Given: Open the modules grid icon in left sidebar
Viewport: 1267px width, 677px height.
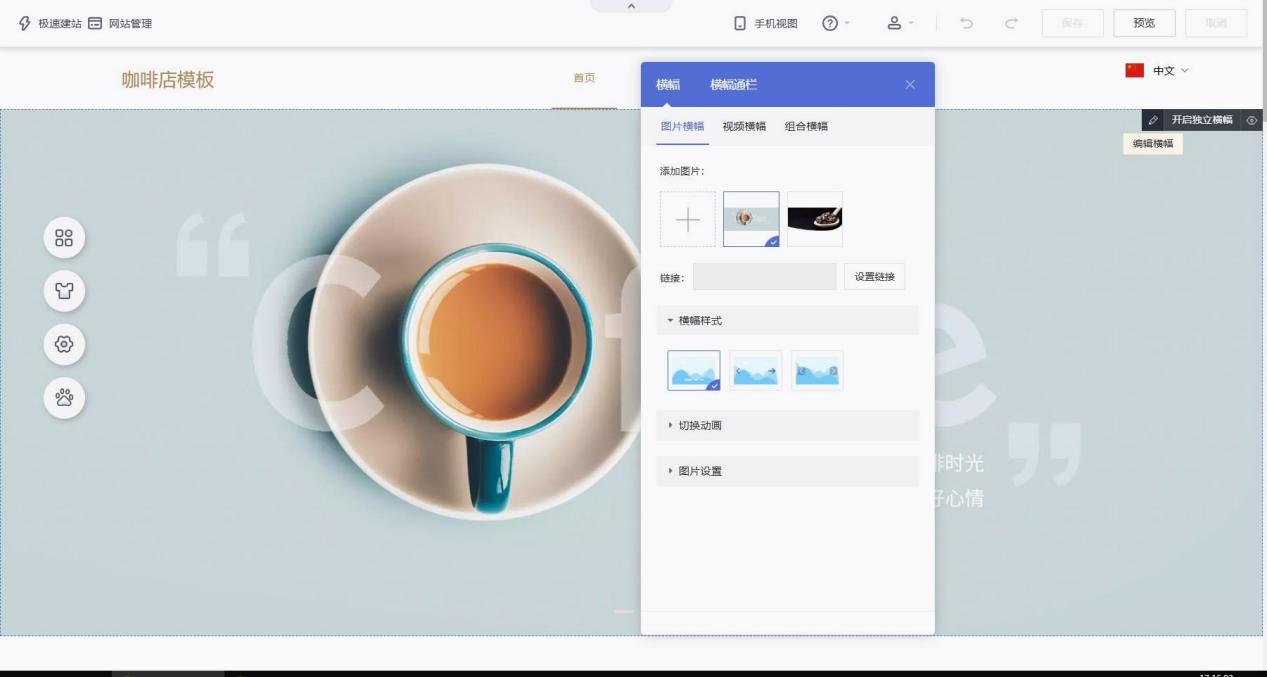Looking at the screenshot, I should pyautogui.click(x=64, y=238).
